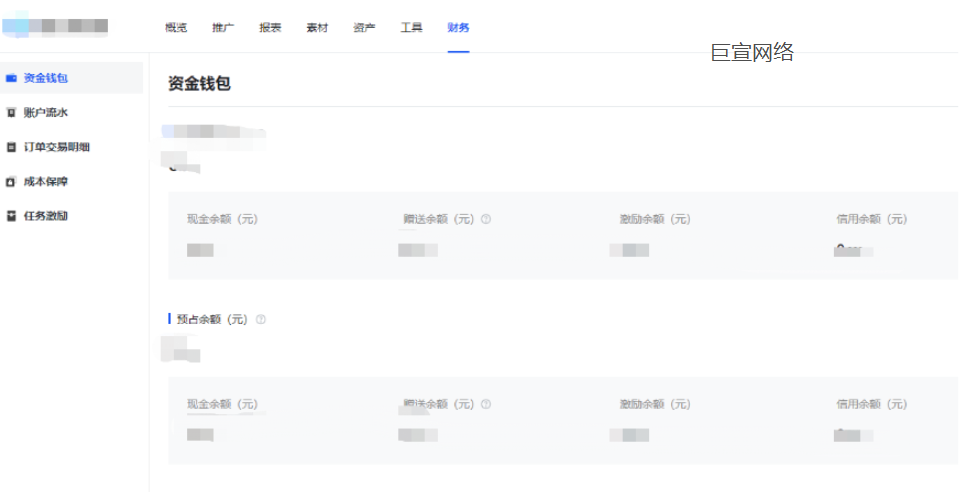The image size is (967, 492).
Task: Click help icon beside upper 赠送余额（元）
Action: [486, 219]
